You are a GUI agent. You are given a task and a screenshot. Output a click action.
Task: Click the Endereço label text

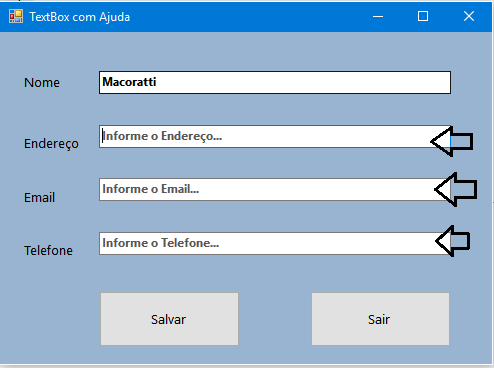(x=51, y=144)
